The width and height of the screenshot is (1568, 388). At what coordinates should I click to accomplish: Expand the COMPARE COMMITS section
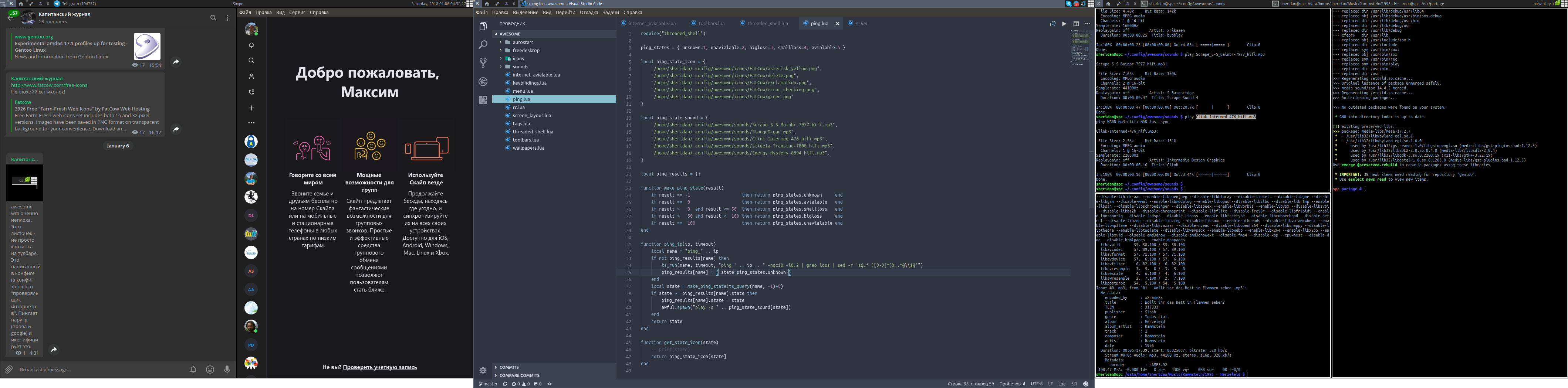519,375
